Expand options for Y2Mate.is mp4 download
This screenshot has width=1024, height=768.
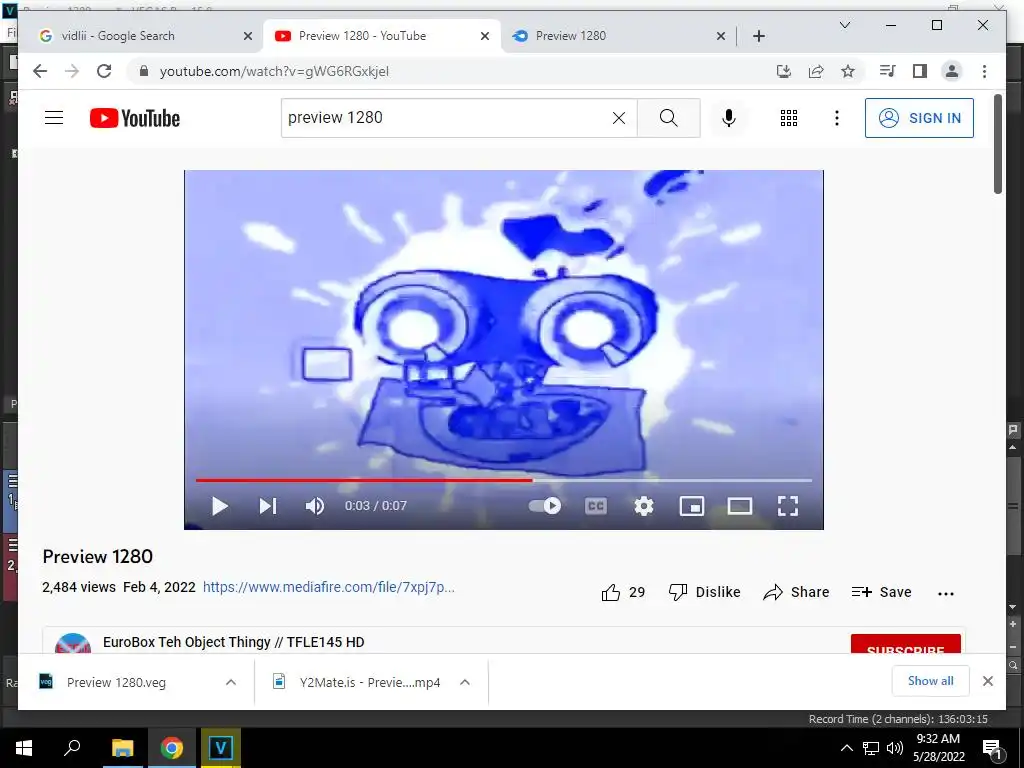(x=464, y=682)
